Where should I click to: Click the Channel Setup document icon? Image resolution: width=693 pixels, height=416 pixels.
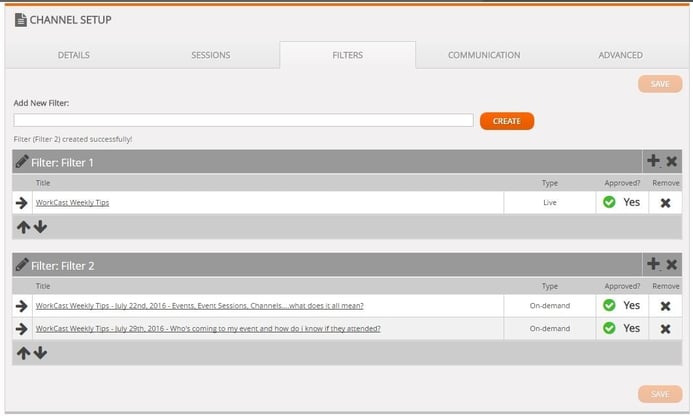pos(20,20)
